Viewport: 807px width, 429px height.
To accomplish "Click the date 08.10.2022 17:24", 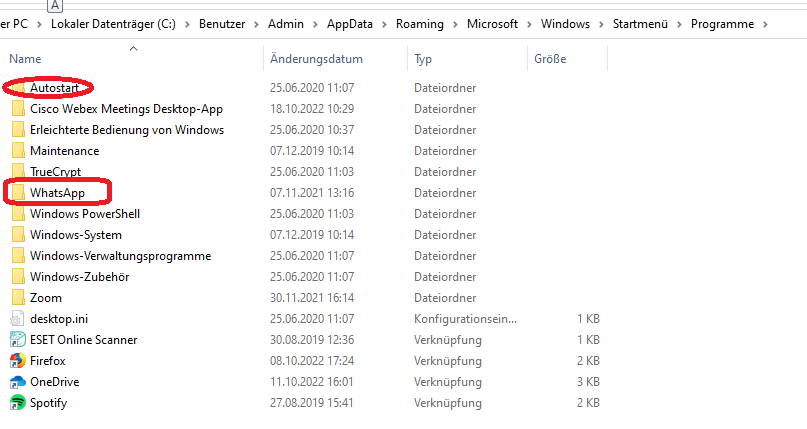I will (312, 361).
